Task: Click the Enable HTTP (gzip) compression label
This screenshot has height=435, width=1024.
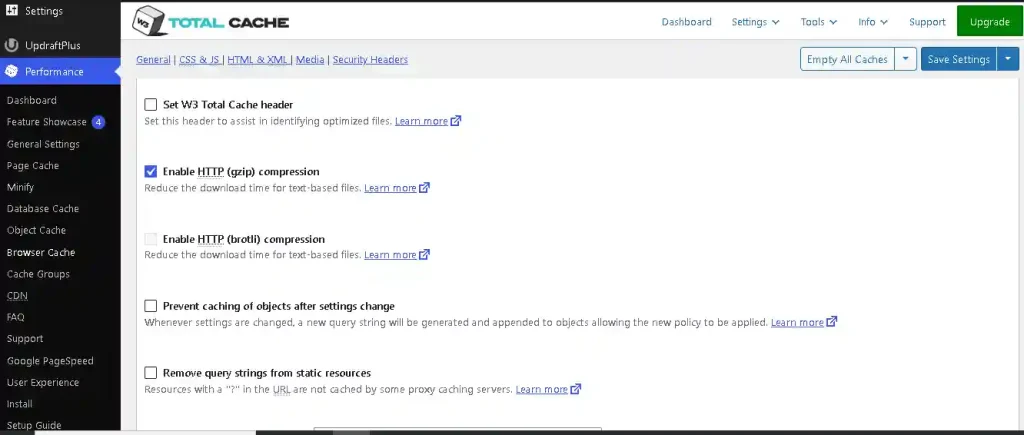Action: click(x=241, y=172)
